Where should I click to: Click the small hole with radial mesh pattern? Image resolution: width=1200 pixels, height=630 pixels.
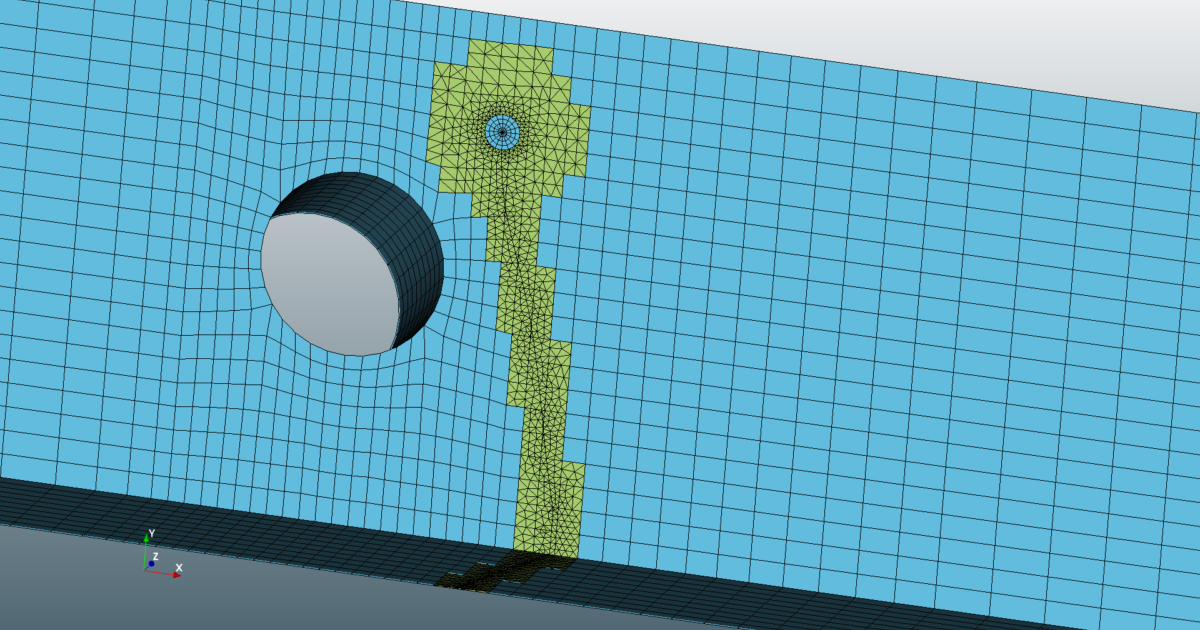(500, 130)
